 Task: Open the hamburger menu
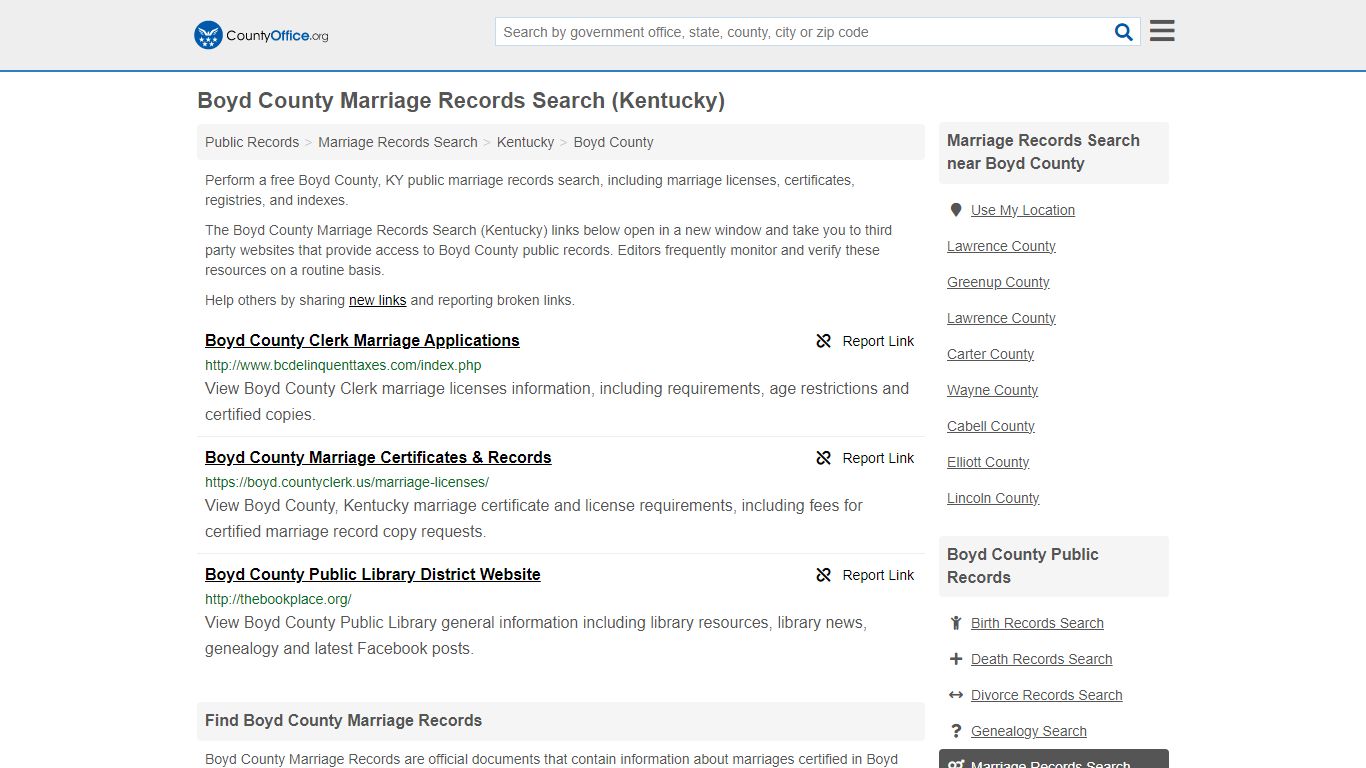(x=1162, y=31)
